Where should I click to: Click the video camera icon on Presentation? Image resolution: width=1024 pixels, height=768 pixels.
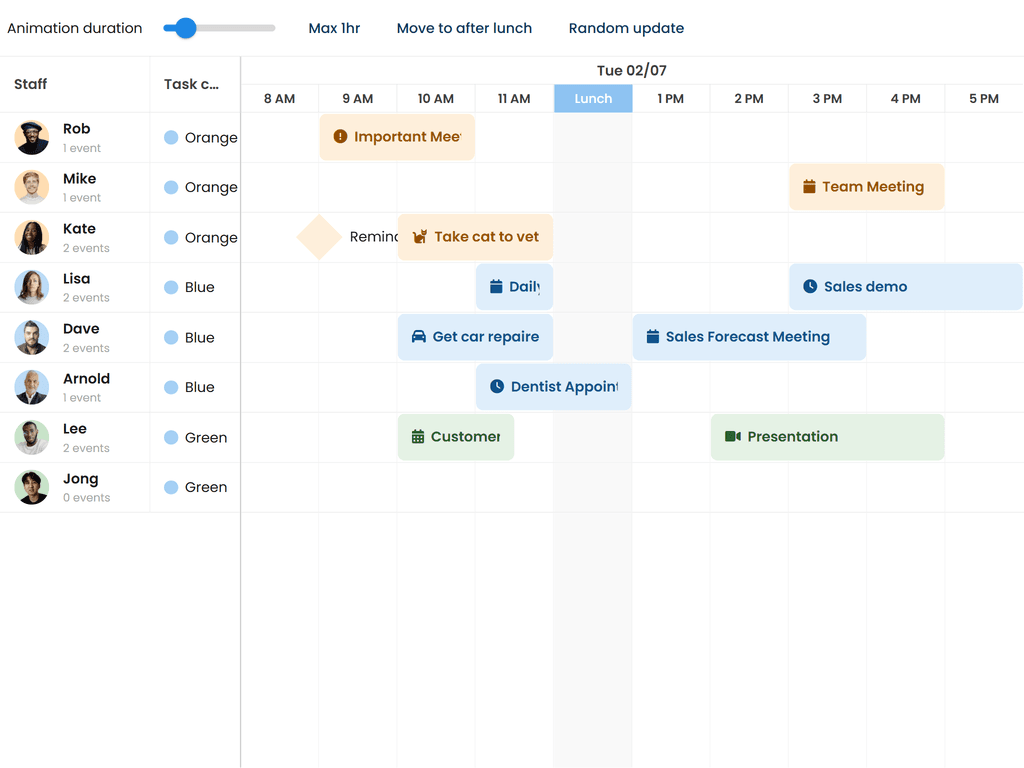(732, 437)
